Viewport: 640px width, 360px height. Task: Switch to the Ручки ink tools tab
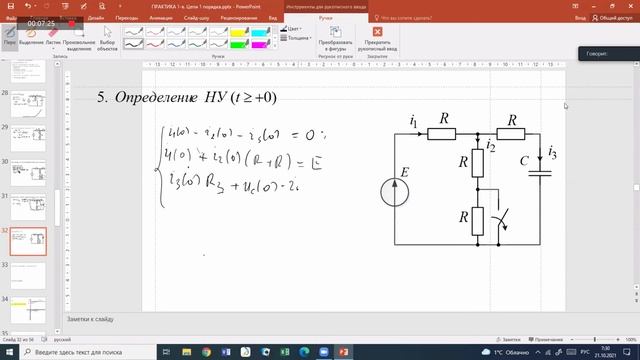pyautogui.click(x=326, y=18)
